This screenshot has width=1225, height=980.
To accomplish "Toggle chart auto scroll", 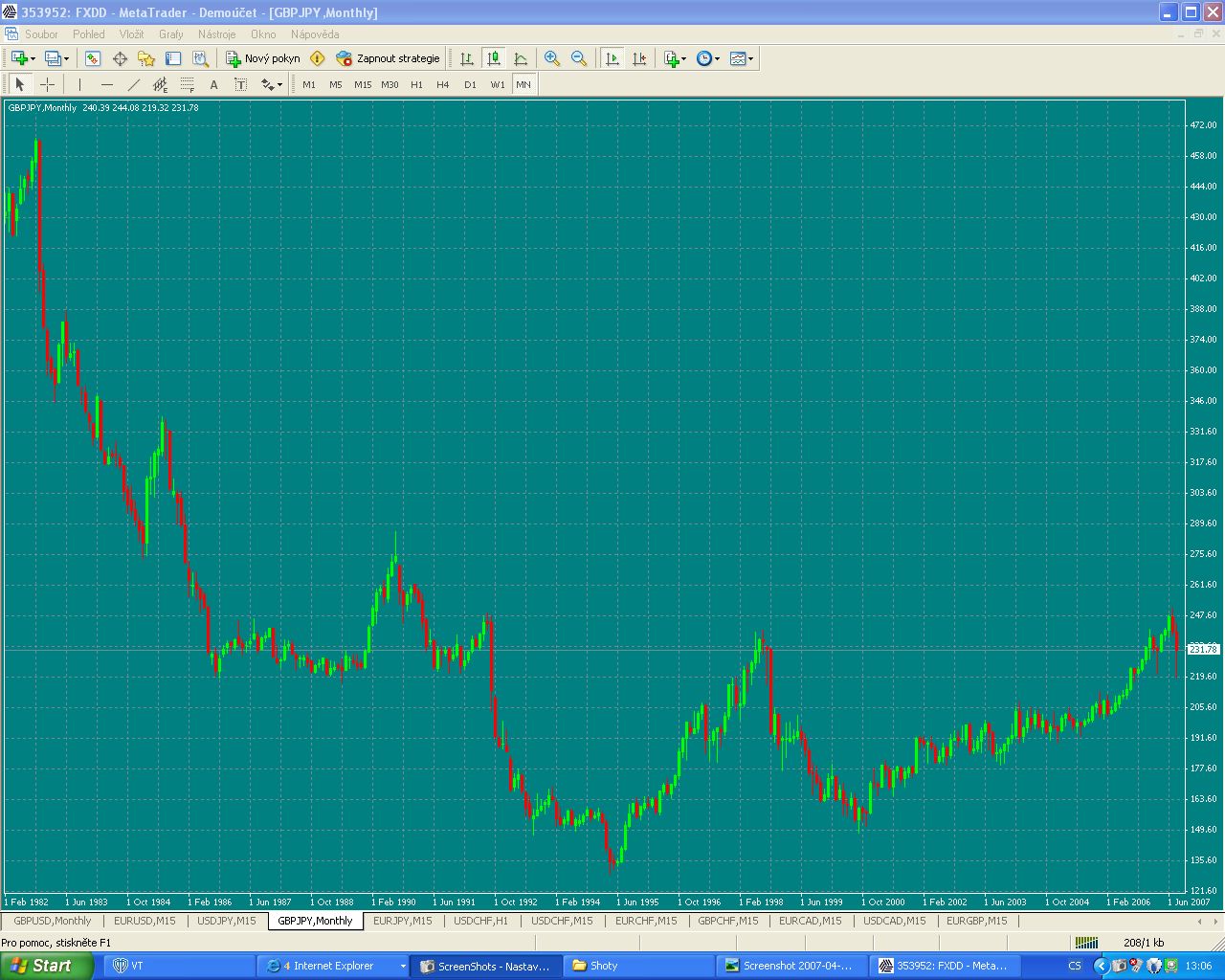I will 612,58.
